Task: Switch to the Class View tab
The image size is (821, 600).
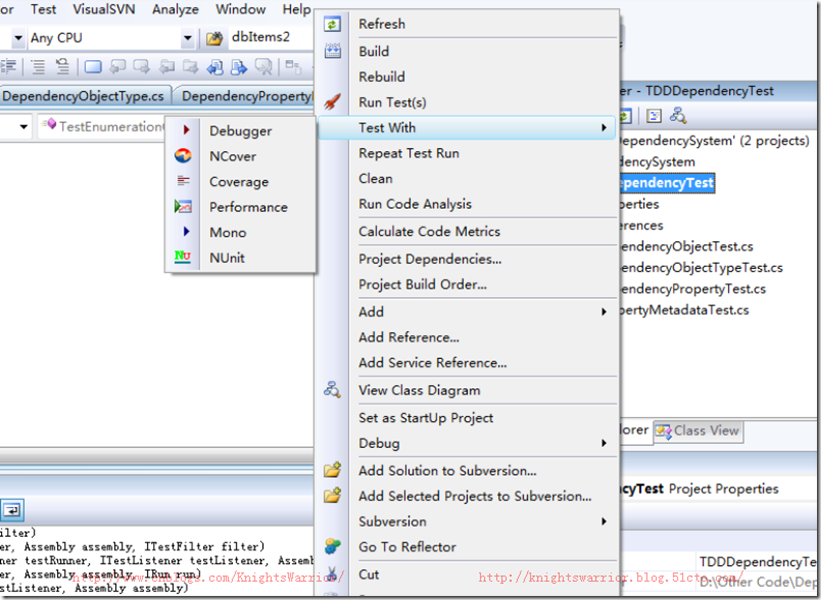Action: click(x=705, y=431)
